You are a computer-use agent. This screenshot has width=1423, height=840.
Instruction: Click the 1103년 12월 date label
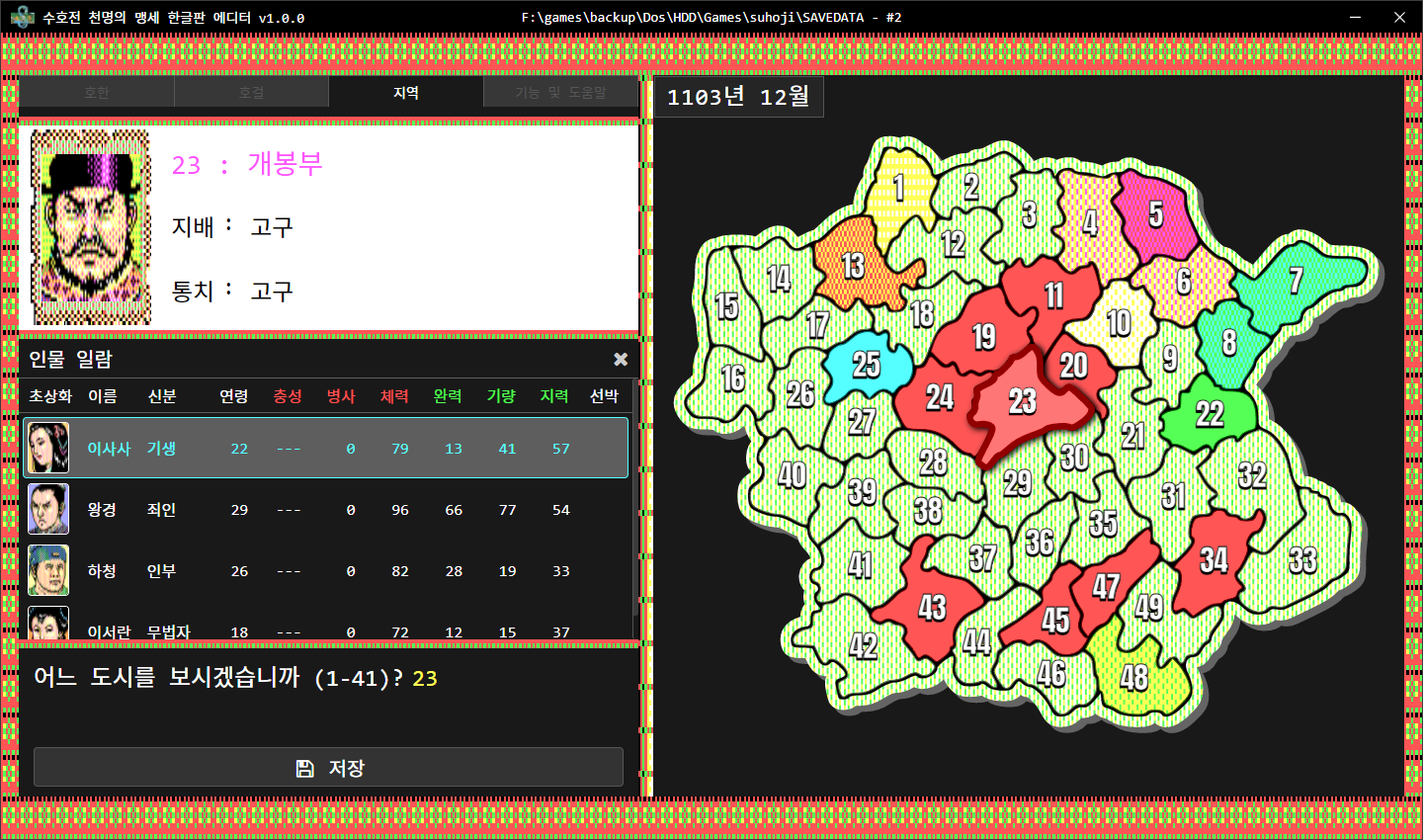[x=738, y=97]
